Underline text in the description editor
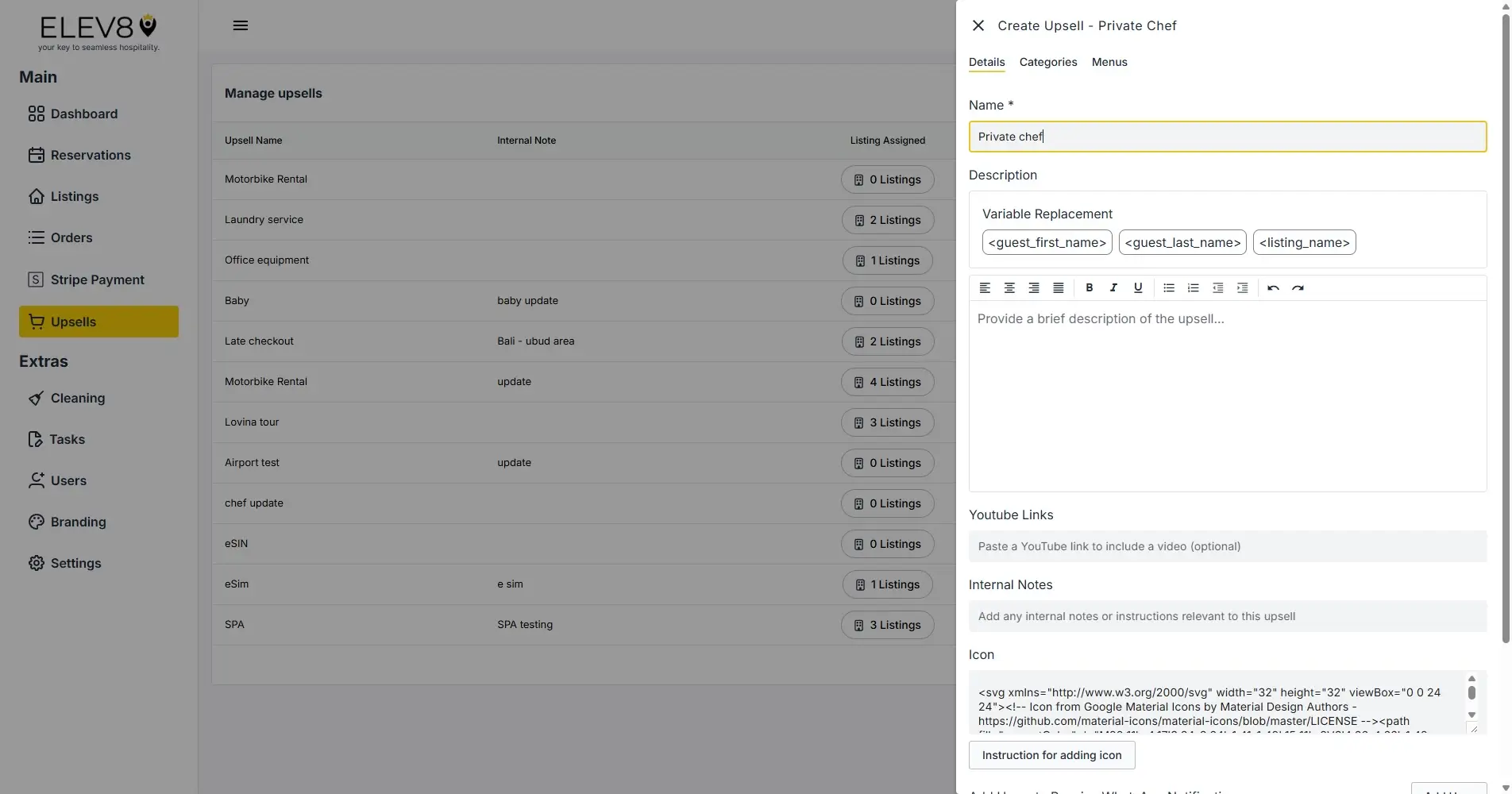 (1138, 287)
